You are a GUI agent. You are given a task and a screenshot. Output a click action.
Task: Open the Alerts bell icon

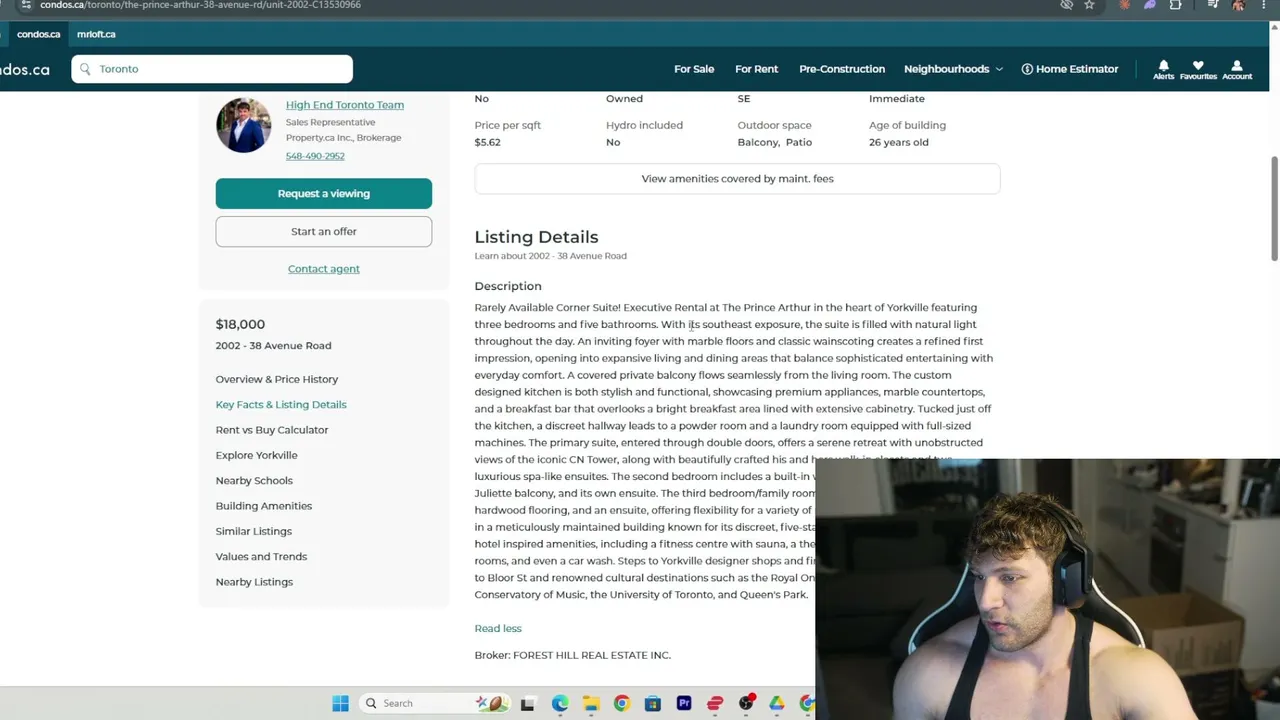click(x=1163, y=66)
